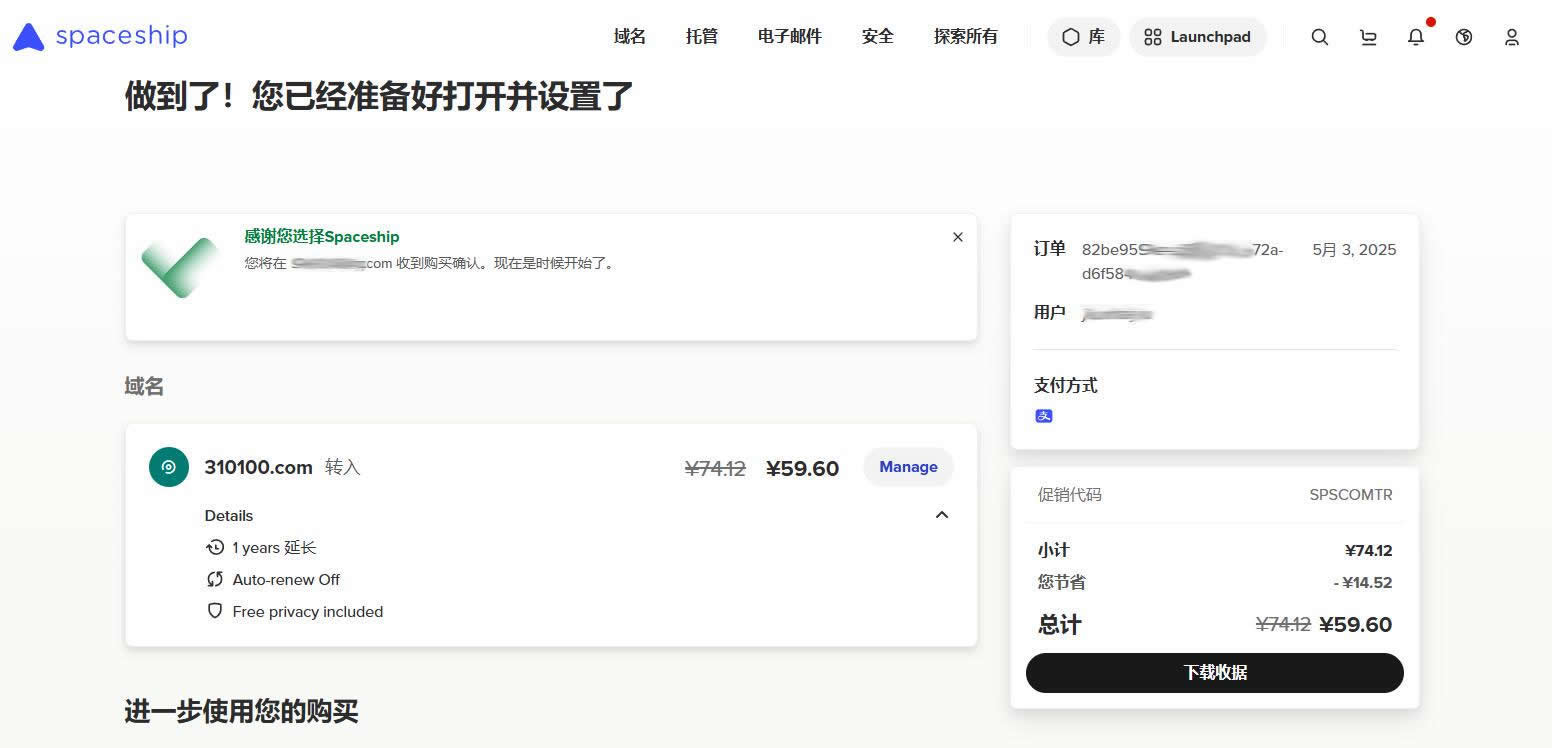Click the 310100.com domain name

(259, 467)
